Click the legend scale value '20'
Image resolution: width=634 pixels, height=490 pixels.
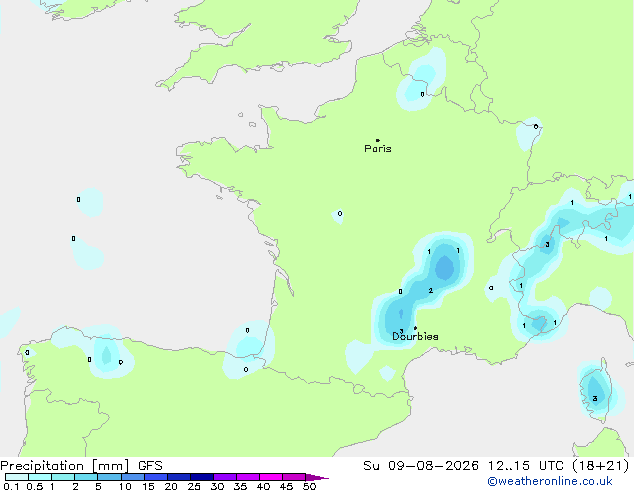[x=171, y=486]
